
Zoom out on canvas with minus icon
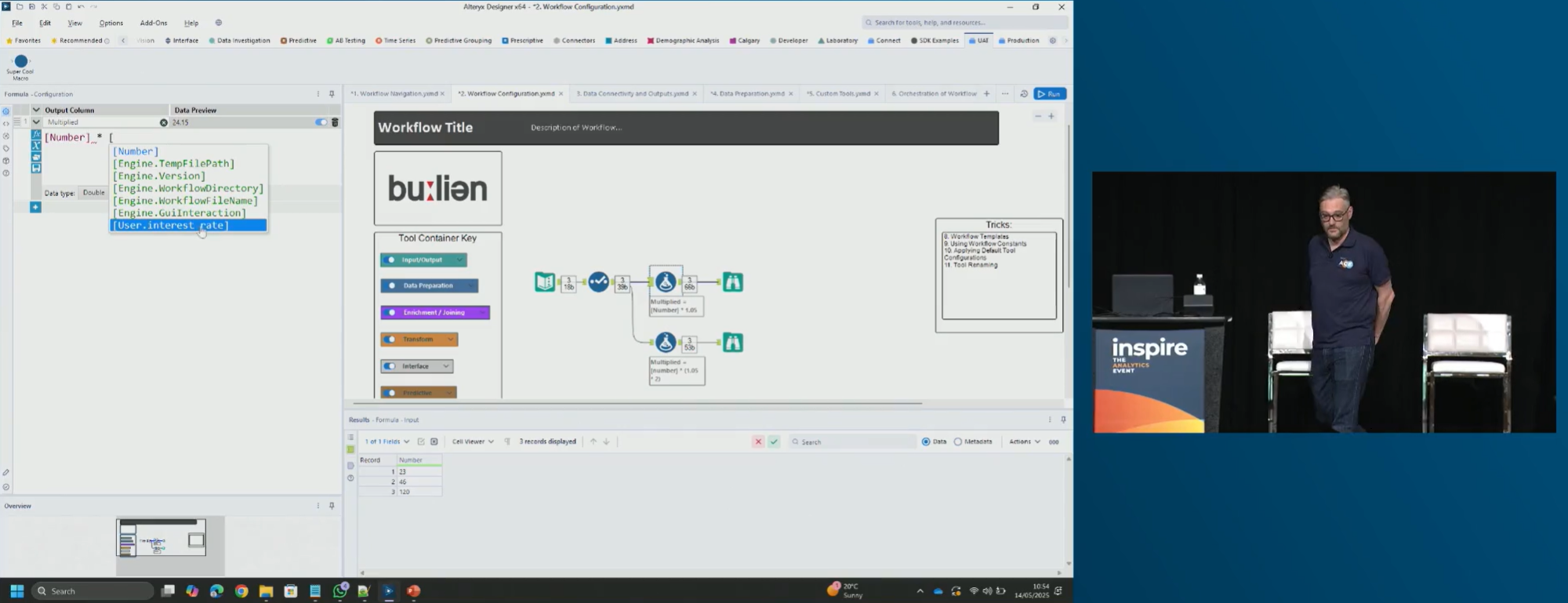1038,116
